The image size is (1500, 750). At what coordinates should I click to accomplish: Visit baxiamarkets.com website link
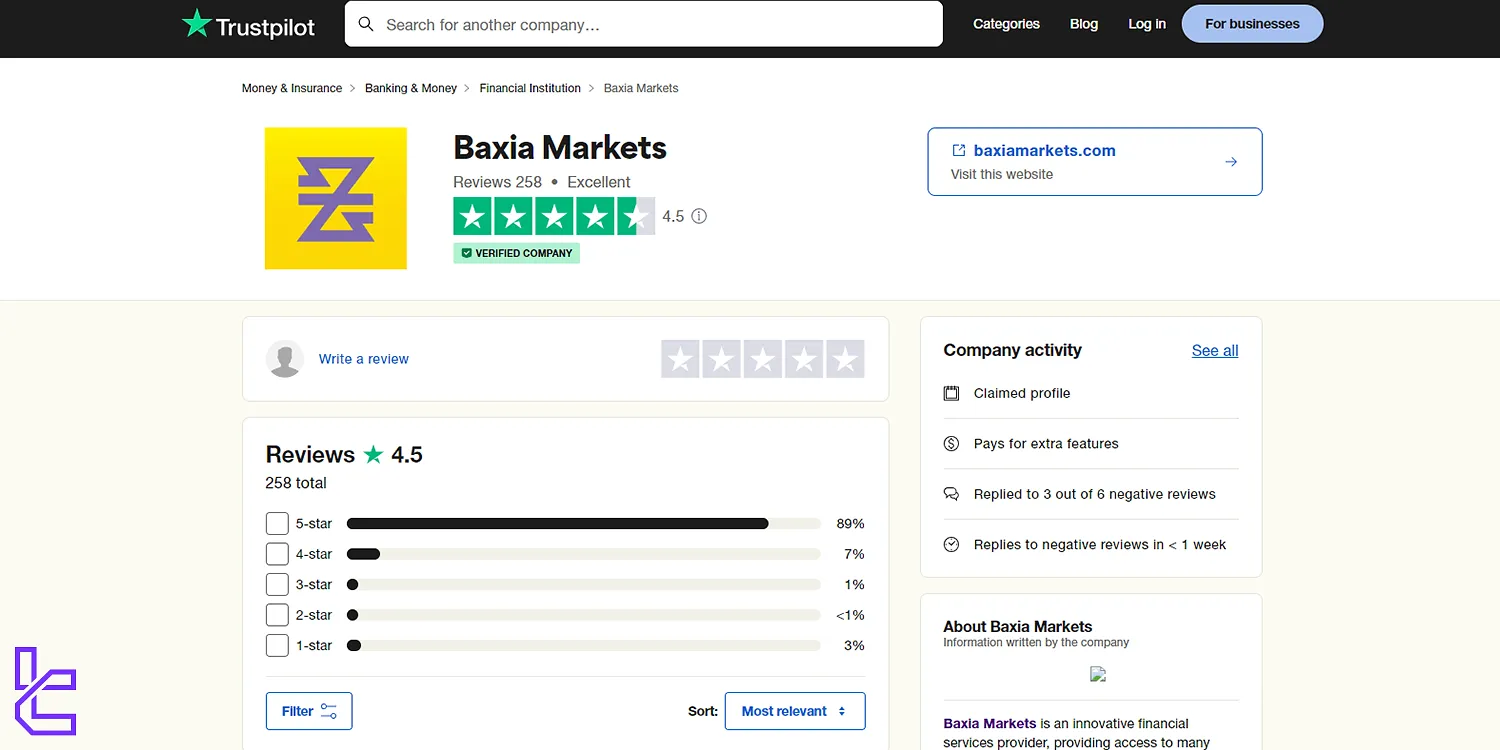coord(1045,151)
